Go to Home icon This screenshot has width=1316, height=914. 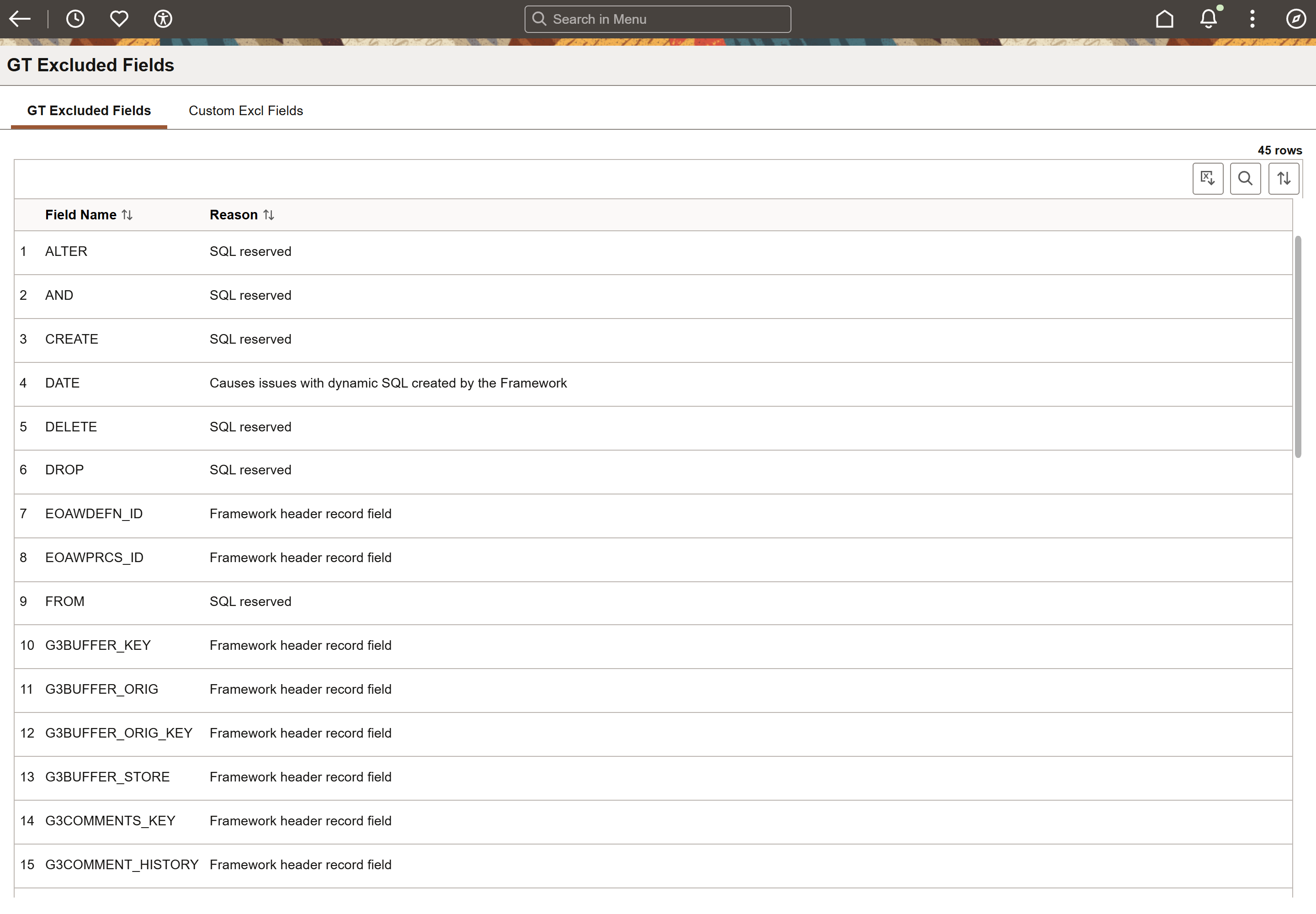coord(1164,19)
